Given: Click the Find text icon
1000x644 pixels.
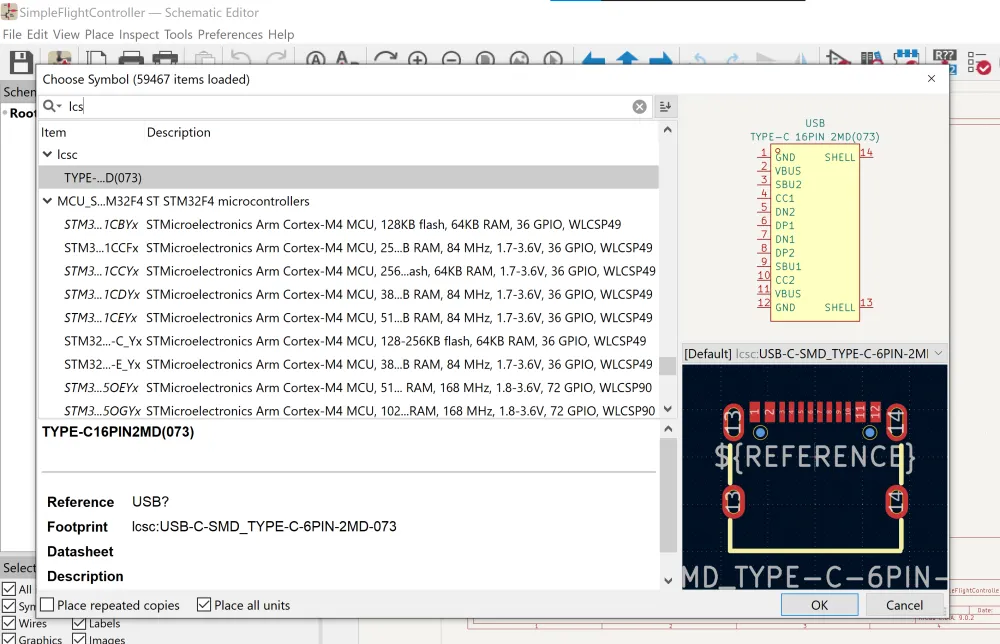Looking at the screenshot, I should click(316, 61).
